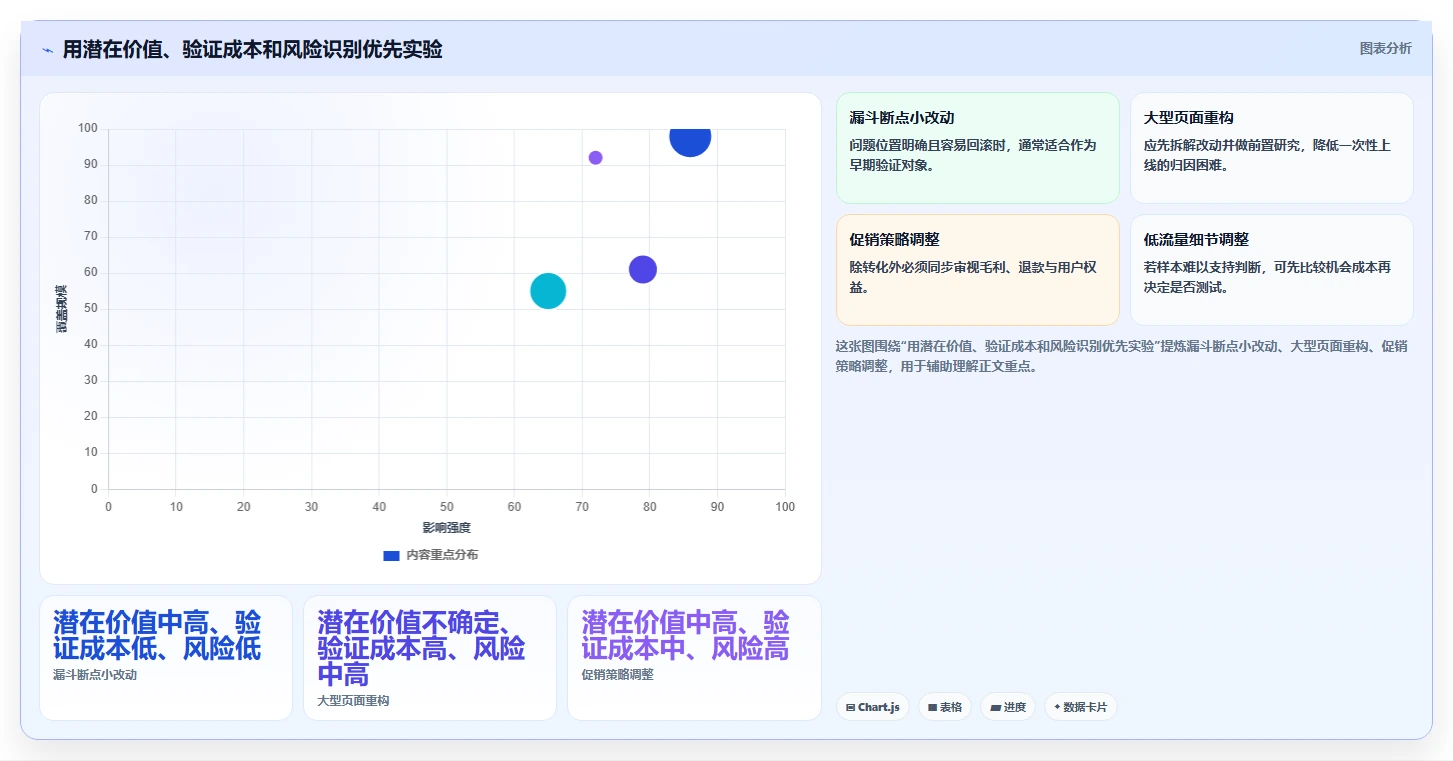1453x761 pixels.
Task: Toggle the 内容重点分布 legend item
Action: point(430,555)
